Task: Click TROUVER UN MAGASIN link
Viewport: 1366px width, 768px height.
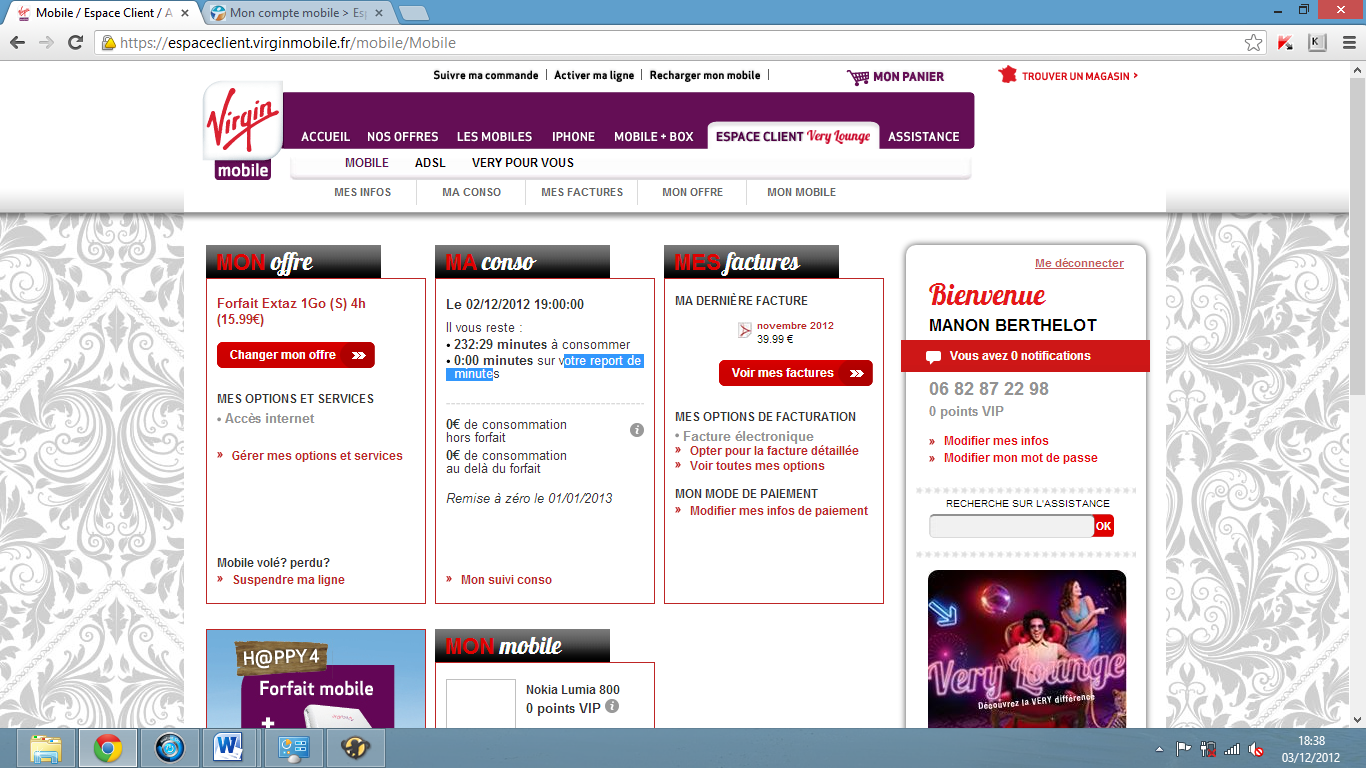Action: [1069, 76]
